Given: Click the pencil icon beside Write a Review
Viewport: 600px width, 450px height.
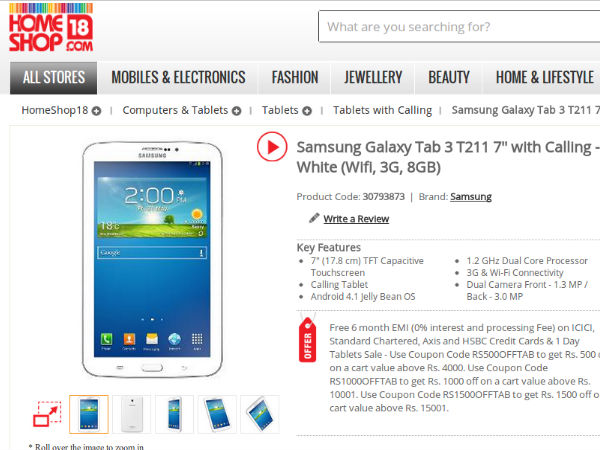Looking at the screenshot, I should click(314, 218).
